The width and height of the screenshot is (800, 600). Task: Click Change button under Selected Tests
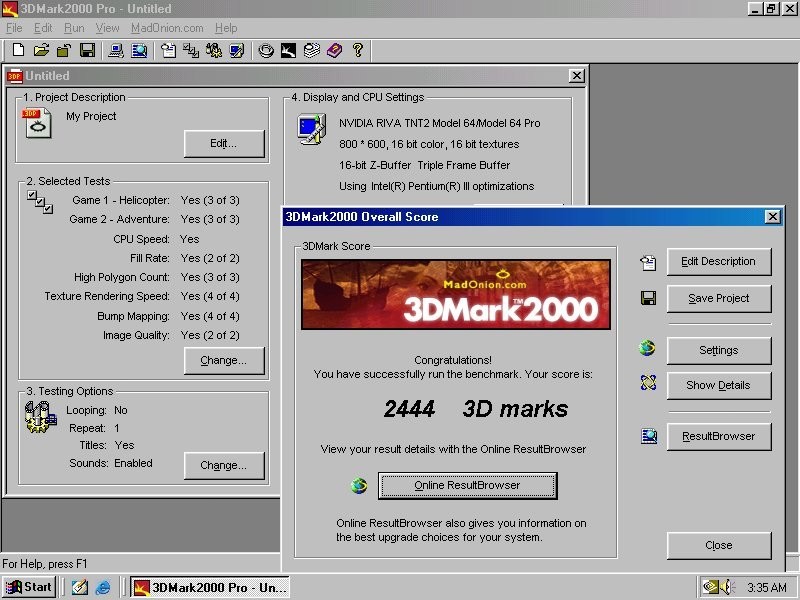click(x=224, y=360)
